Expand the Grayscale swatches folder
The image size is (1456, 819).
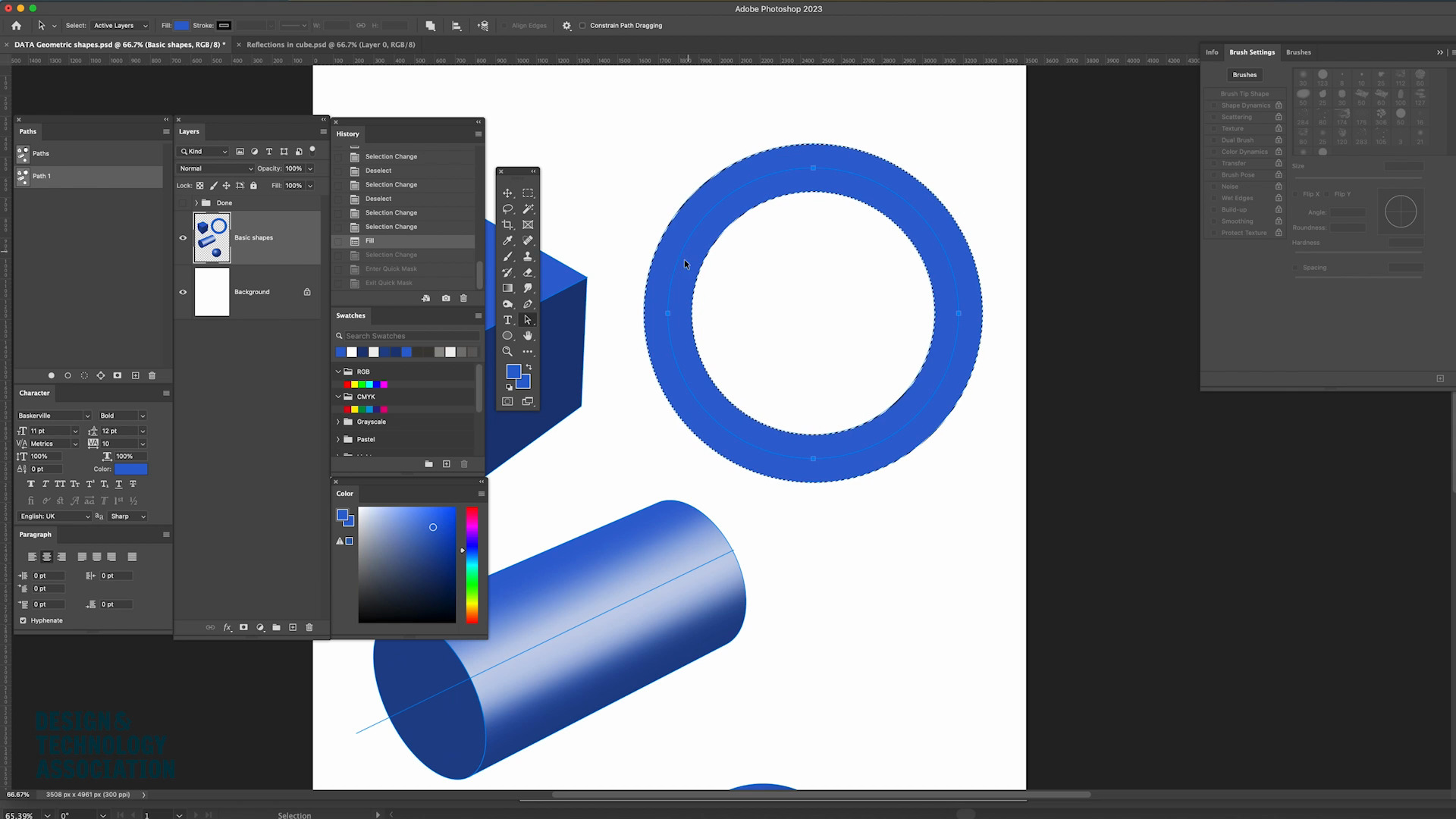tap(338, 422)
